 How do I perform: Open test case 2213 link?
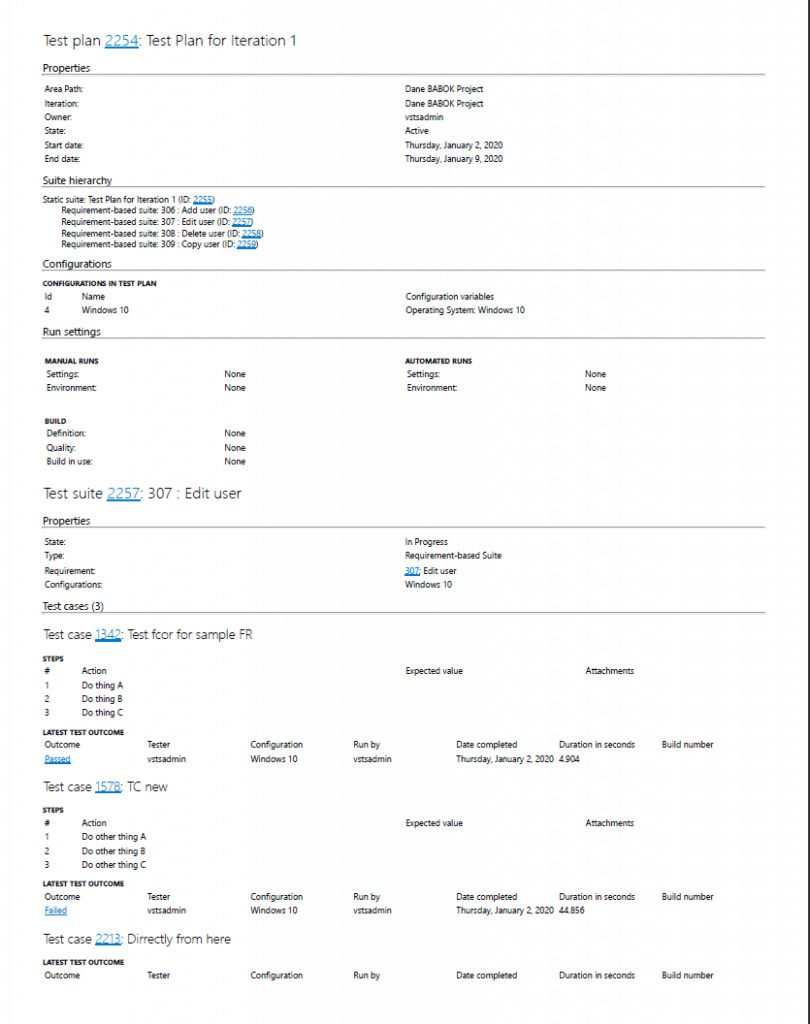[x=110, y=939]
